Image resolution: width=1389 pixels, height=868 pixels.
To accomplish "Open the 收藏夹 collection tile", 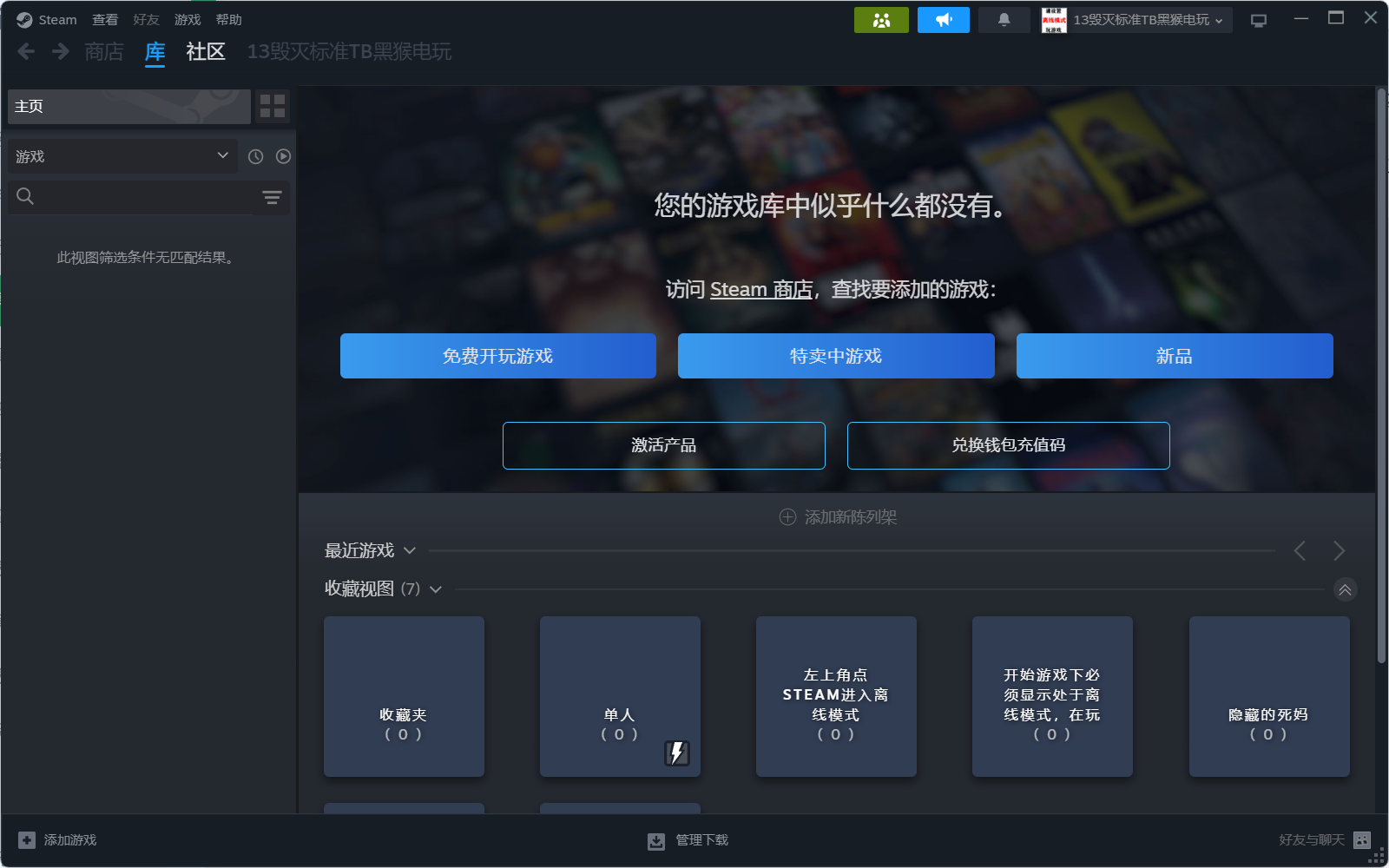I will [404, 696].
